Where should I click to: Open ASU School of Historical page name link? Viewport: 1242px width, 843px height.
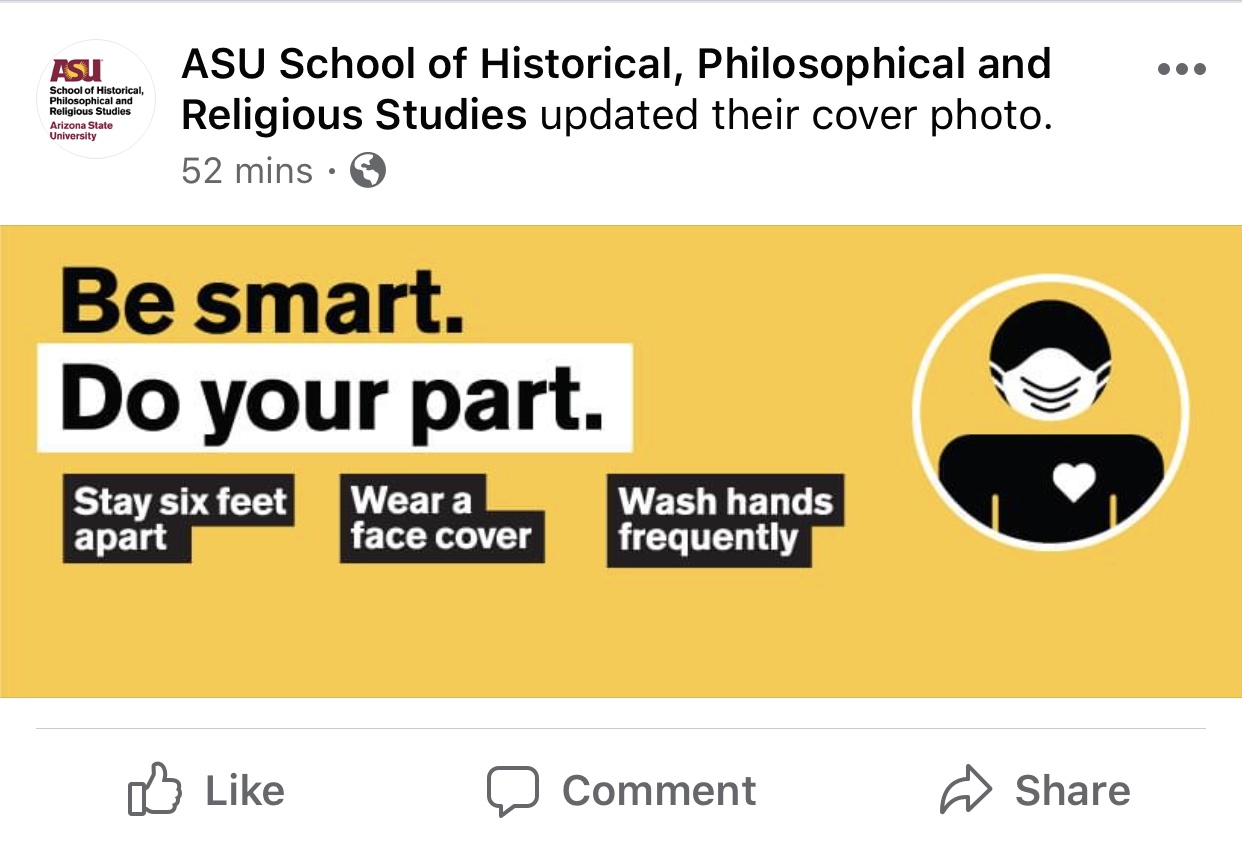615,66
